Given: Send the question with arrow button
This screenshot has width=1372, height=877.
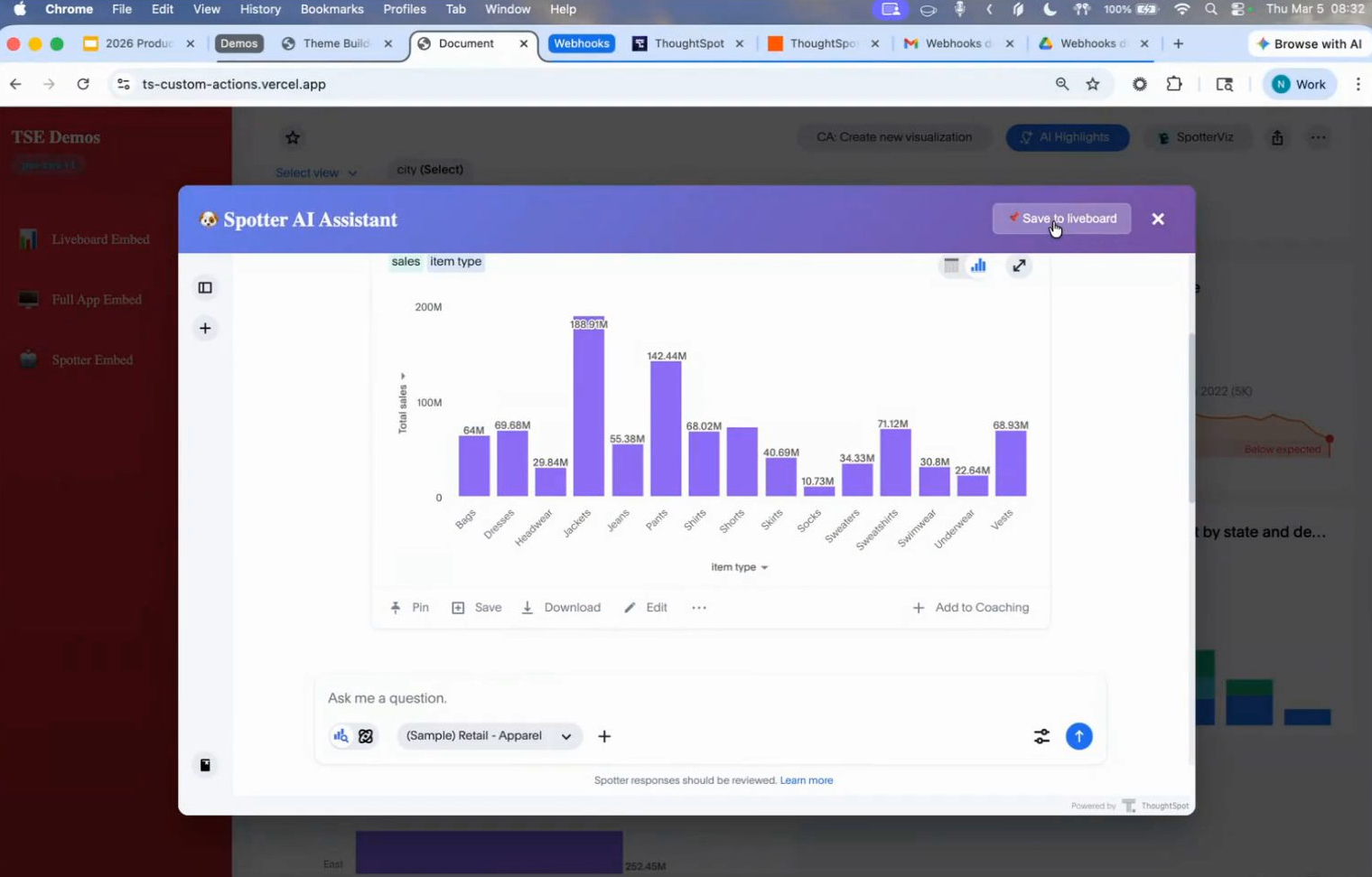Looking at the screenshot, I should tap(1078, 736).
